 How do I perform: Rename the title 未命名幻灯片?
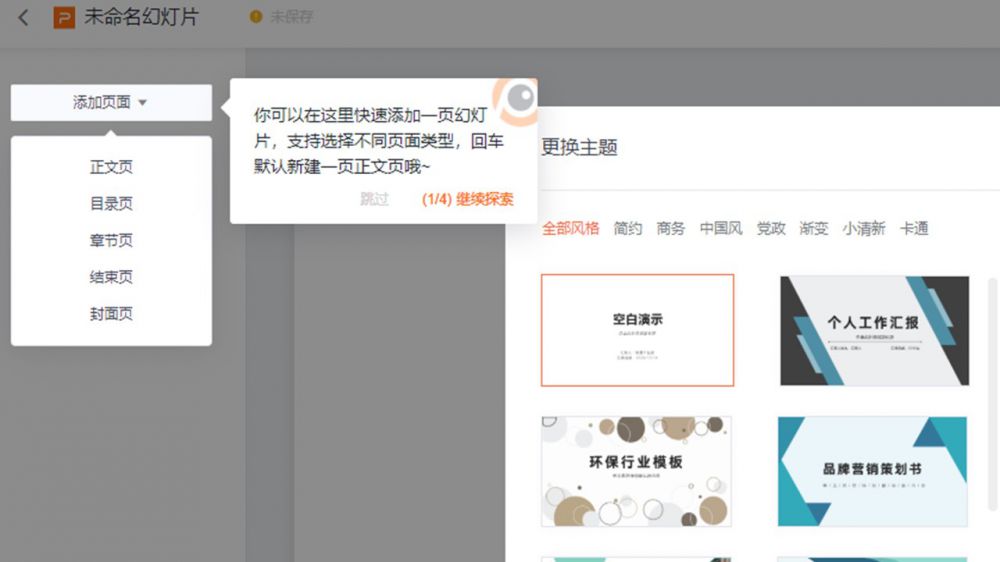(x=141, y=17)
